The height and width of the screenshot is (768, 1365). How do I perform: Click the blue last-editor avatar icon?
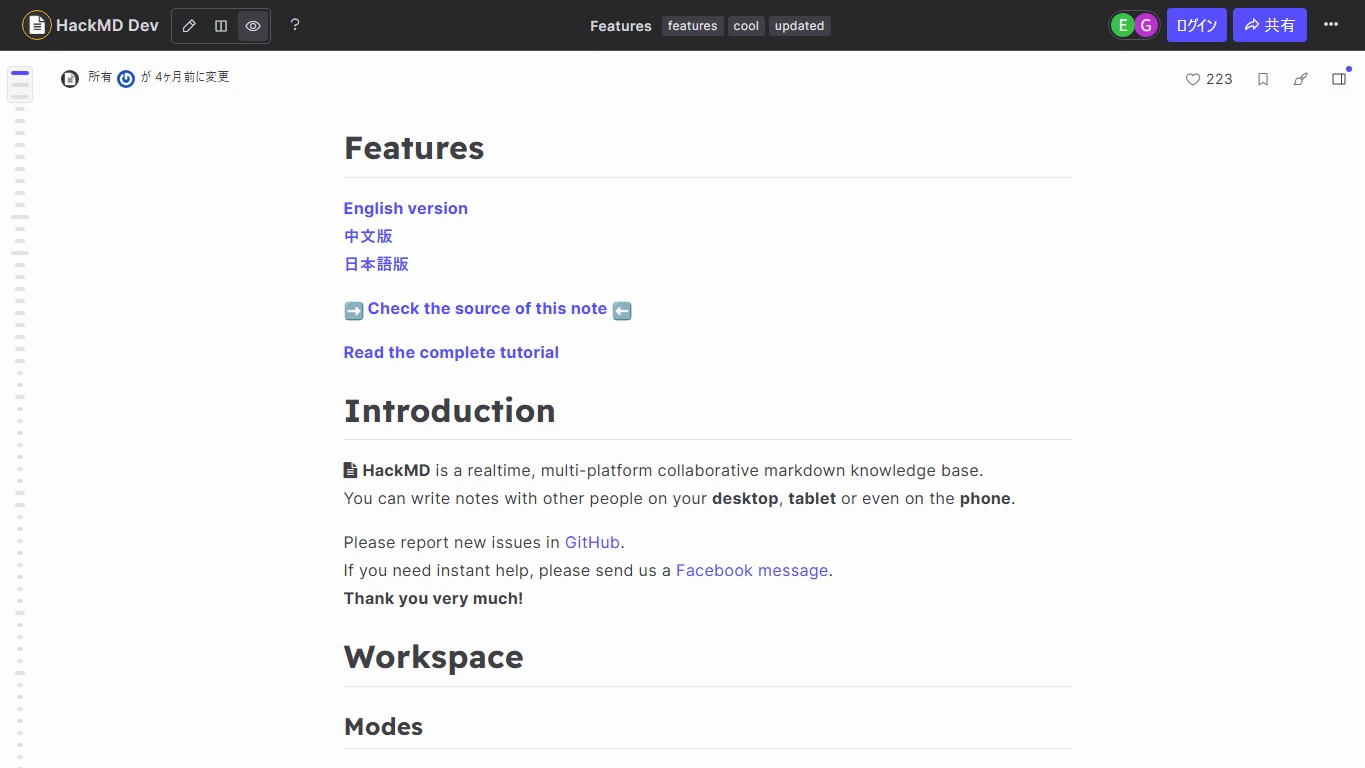pos(126,79)
